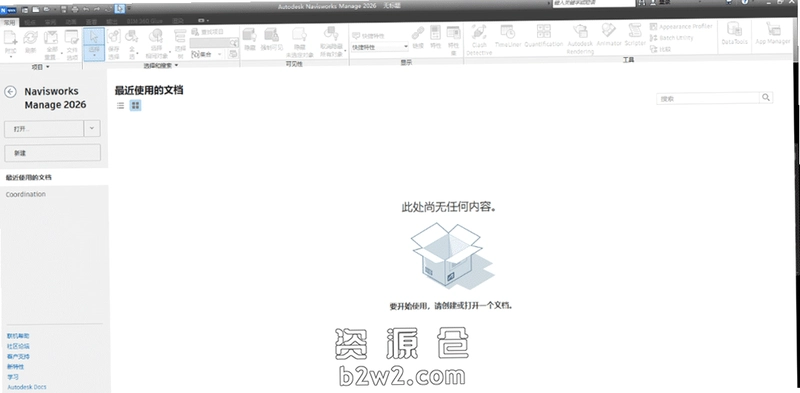Click the title bar keyword search box
The height and width of the screenshot is (393, 800).
point(594,3)
